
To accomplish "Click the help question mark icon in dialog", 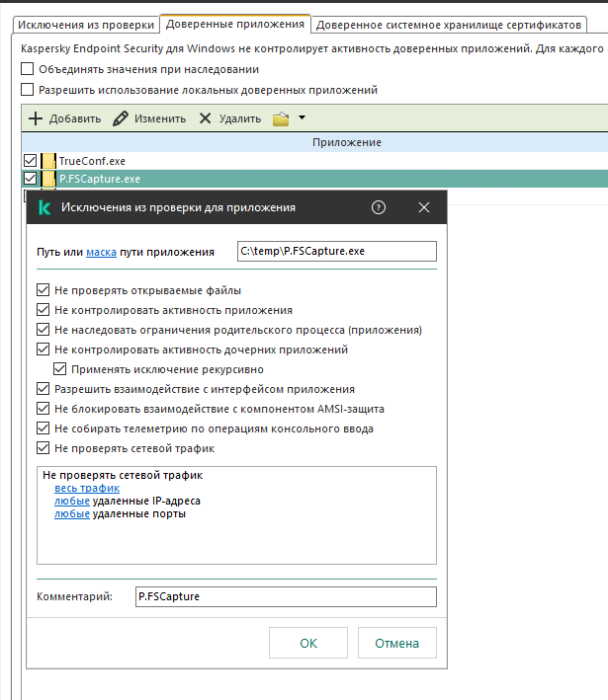I will coord(379,207).
